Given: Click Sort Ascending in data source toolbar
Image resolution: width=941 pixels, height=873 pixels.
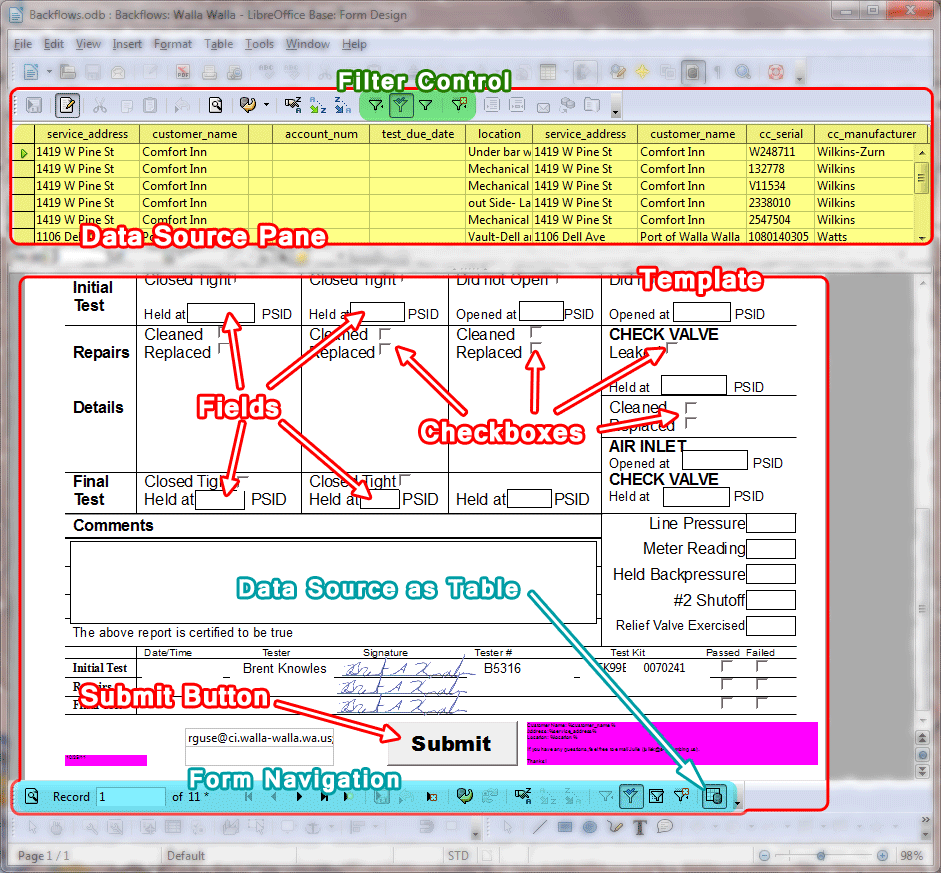Looking at the screenshot, I should [x=319, y=105].
